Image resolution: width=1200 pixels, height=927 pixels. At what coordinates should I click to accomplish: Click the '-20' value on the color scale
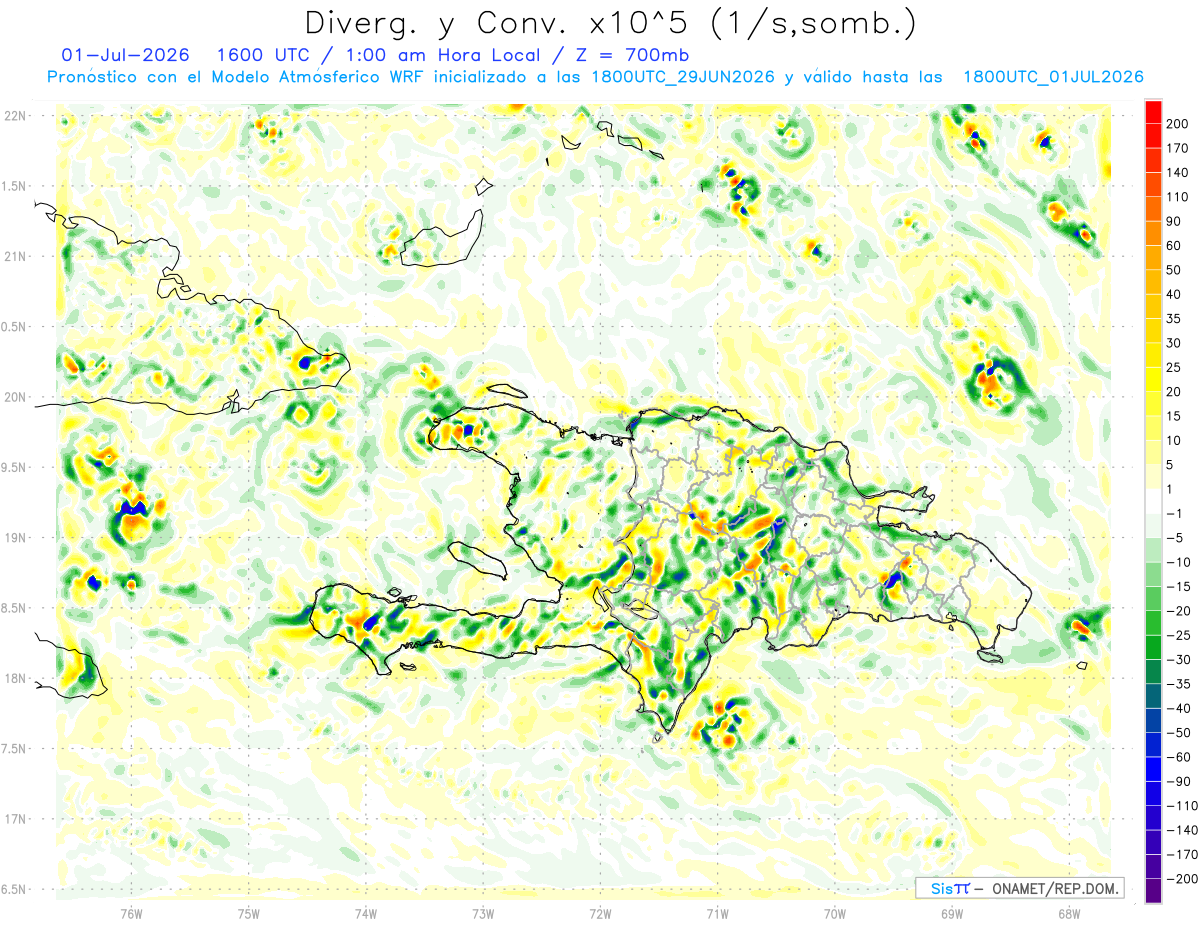click(1178, 611)
